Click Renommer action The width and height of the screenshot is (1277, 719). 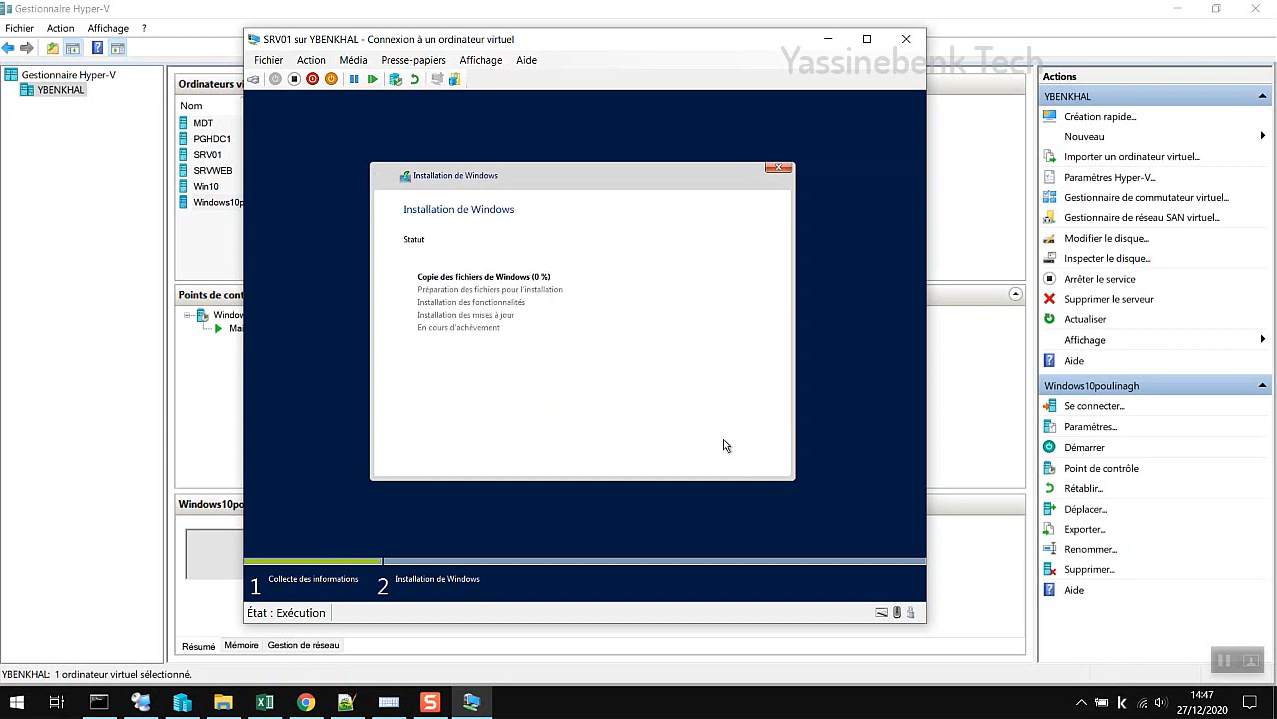1090,549
